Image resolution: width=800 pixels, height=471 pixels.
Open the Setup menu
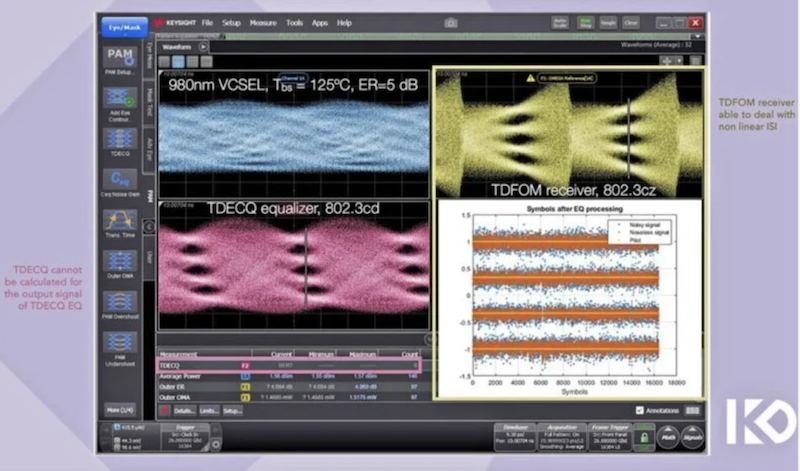pyautogui.click(x=231, y=23)
